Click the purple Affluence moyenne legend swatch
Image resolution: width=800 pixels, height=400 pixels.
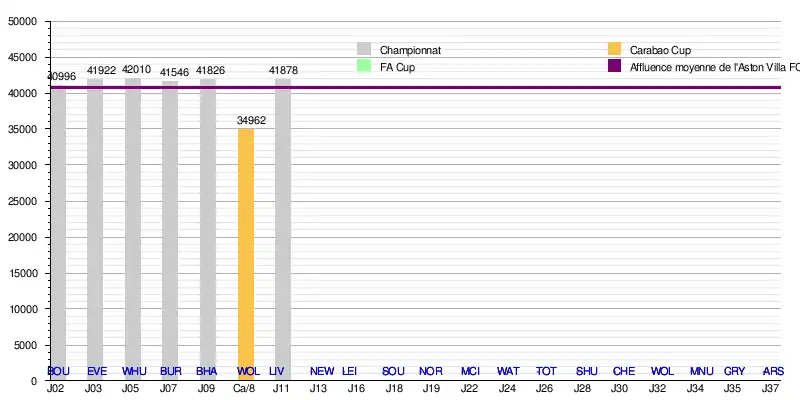pos(614,67)
